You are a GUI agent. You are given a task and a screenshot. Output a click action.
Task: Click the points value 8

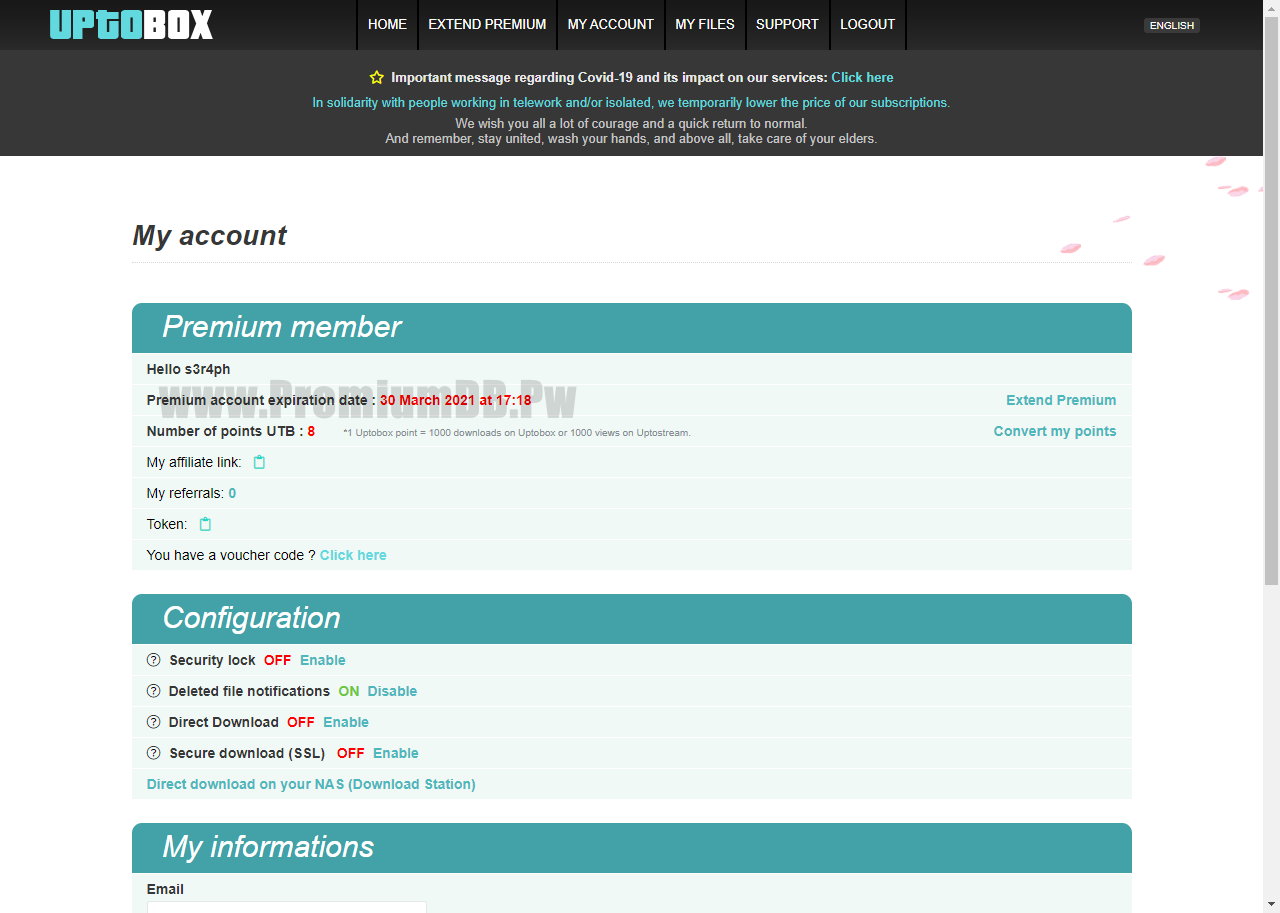[311, 431]
